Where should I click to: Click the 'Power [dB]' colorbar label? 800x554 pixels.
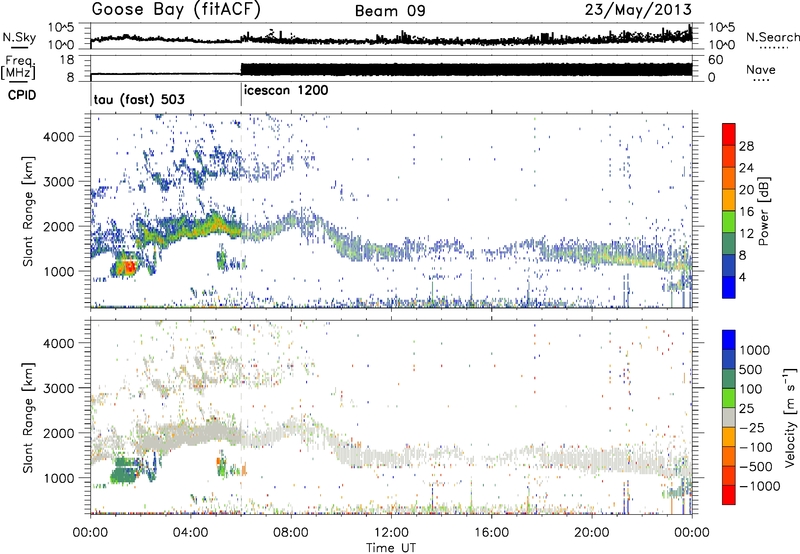[764, 211]
